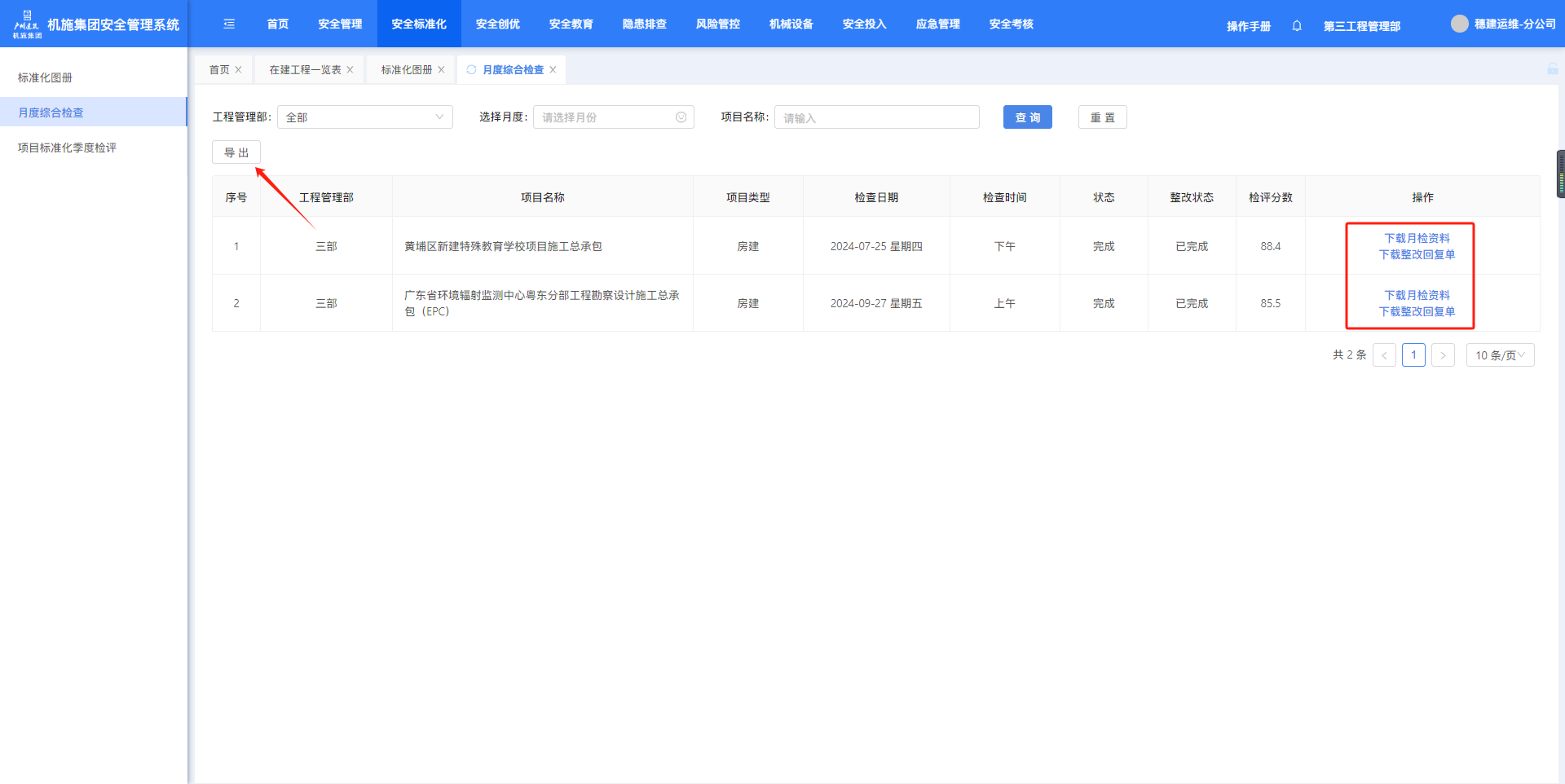Close the 标准化图册 tab
The image size is (1565, 784).
[x=442, y=70]
